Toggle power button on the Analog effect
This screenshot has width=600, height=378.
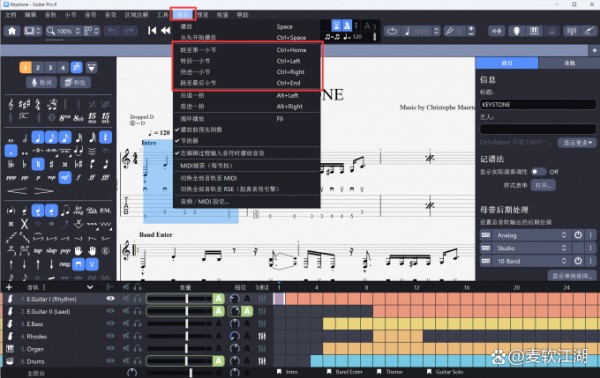coord(578,235)
